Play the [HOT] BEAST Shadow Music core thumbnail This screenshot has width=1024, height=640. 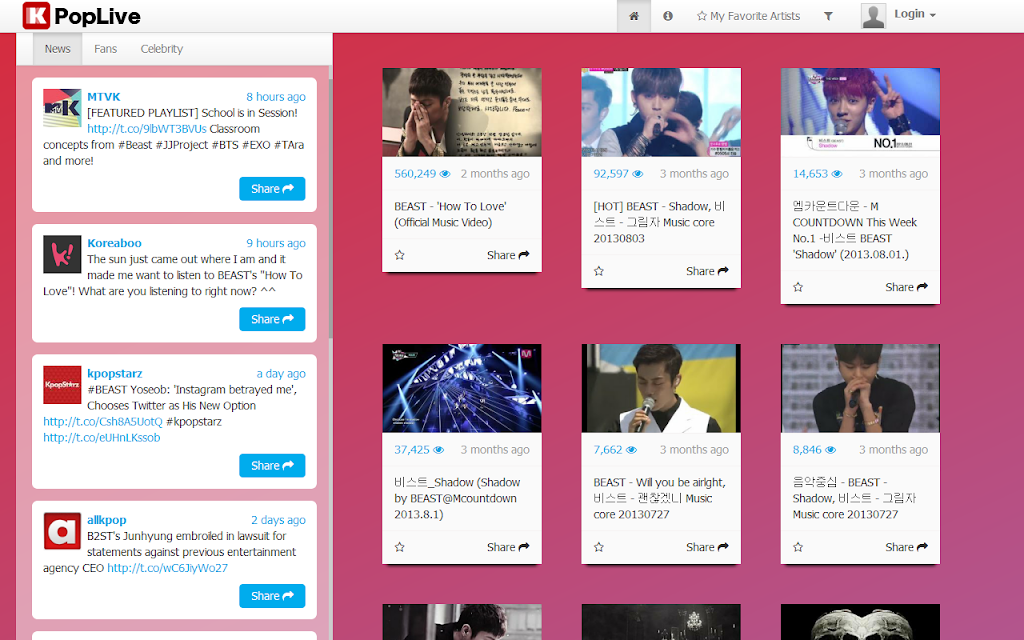click(661, 112)
